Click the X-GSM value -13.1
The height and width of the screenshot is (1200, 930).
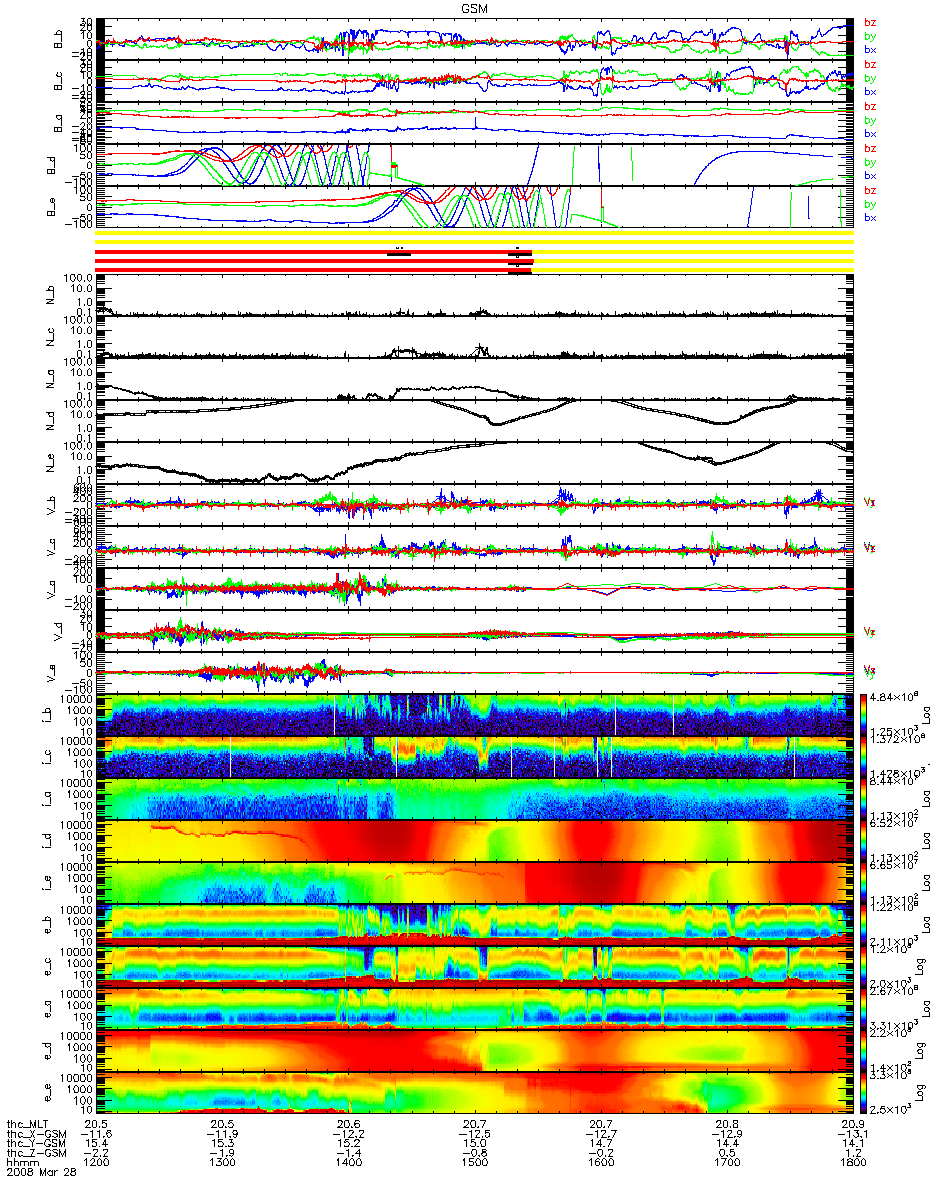click(x=852, y=1136)
